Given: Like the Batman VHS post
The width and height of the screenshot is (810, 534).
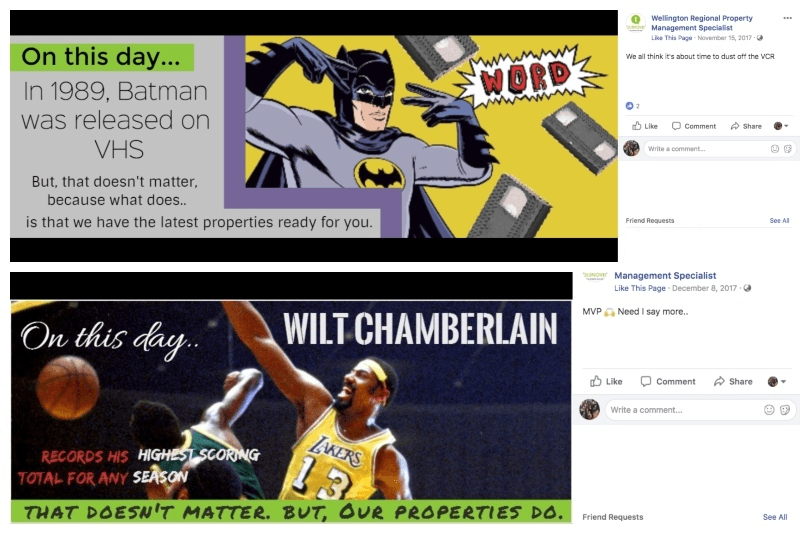Looking at the screenshot, I should point(645,126).
